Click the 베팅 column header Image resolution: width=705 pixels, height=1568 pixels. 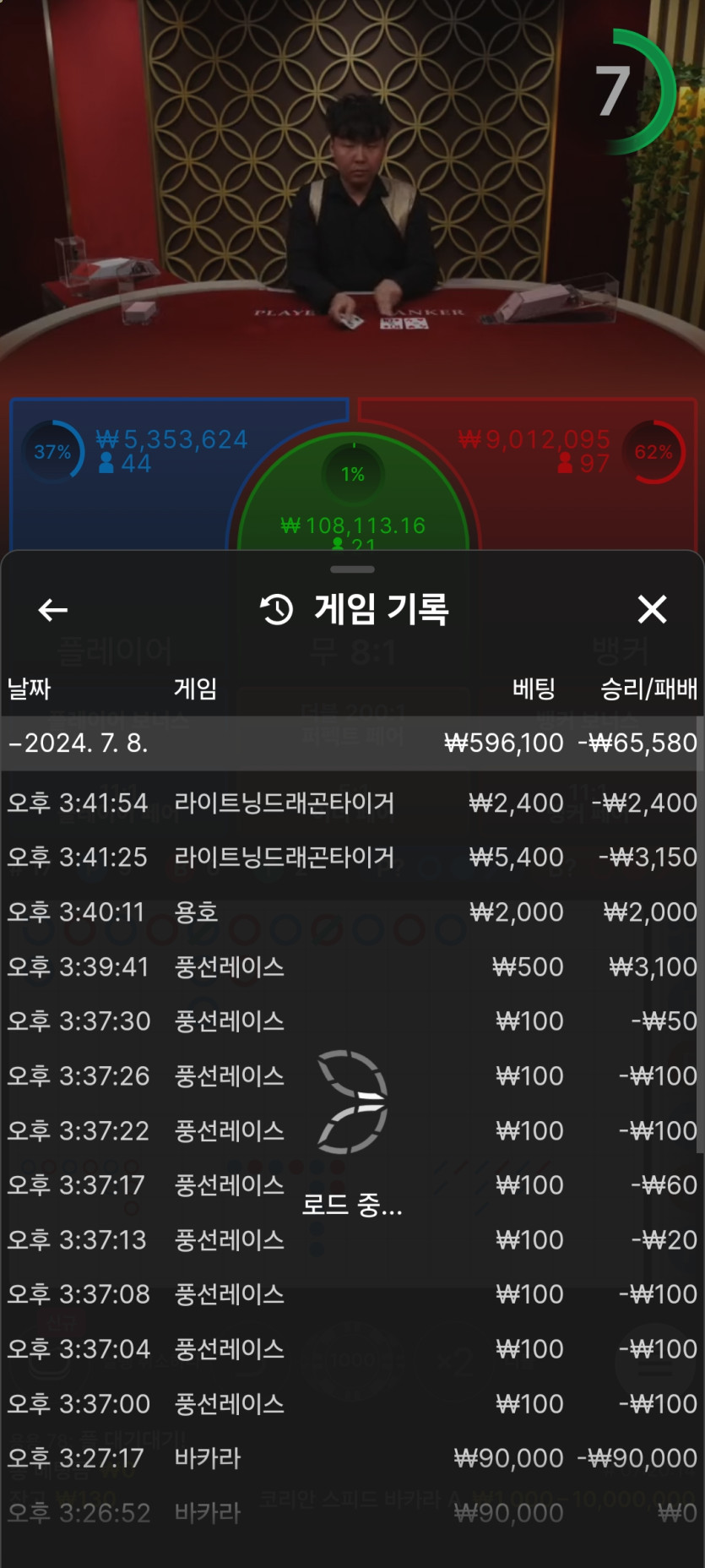point(534,689)
